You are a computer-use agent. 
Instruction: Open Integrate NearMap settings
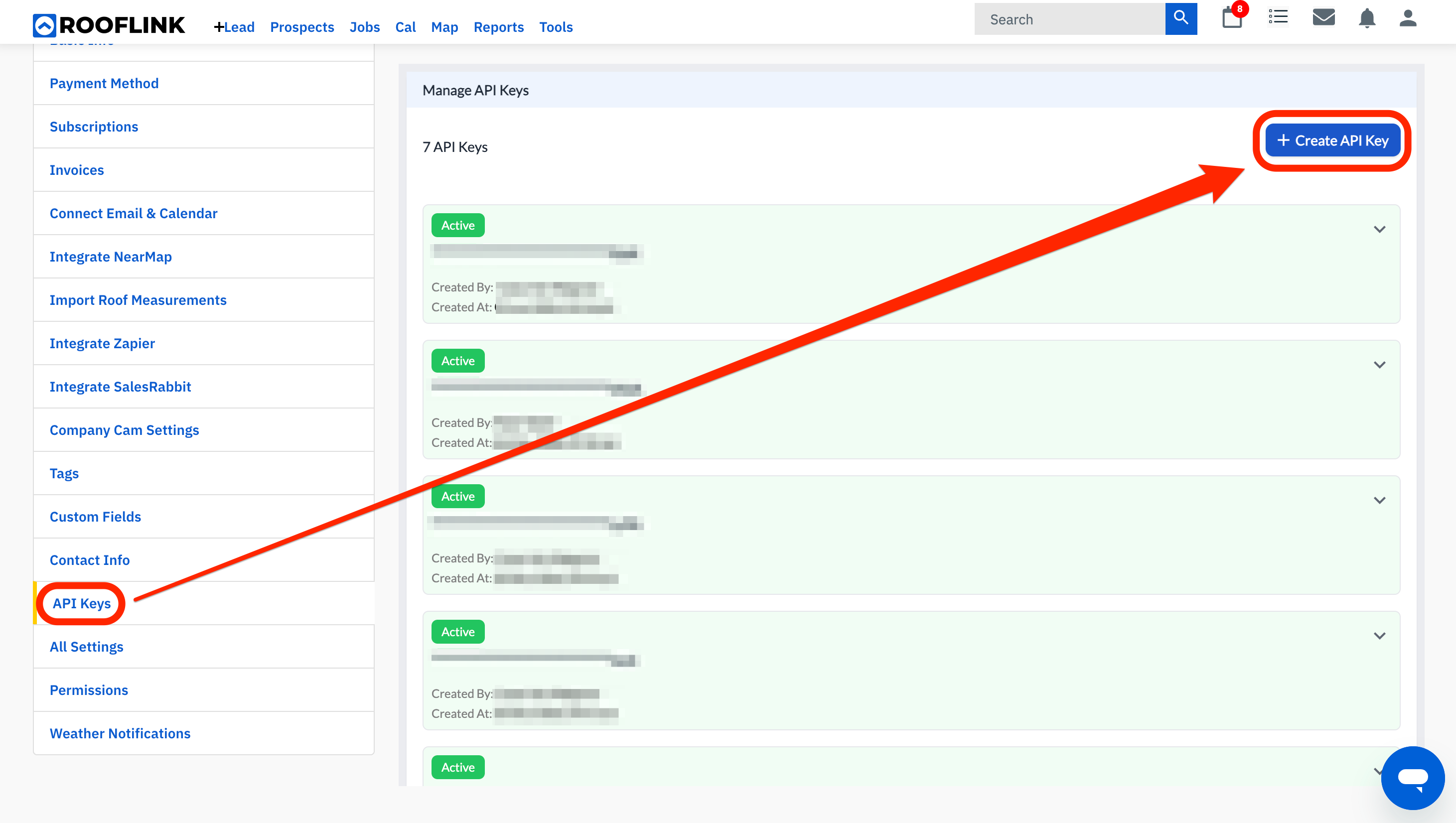(x=203, y=257)
